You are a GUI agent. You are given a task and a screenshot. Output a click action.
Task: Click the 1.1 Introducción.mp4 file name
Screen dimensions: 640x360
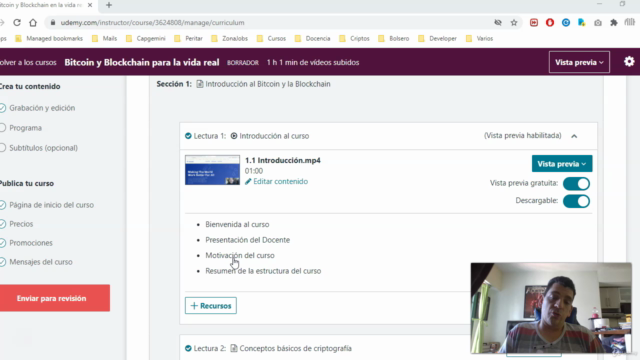click(x=282, y=160)
